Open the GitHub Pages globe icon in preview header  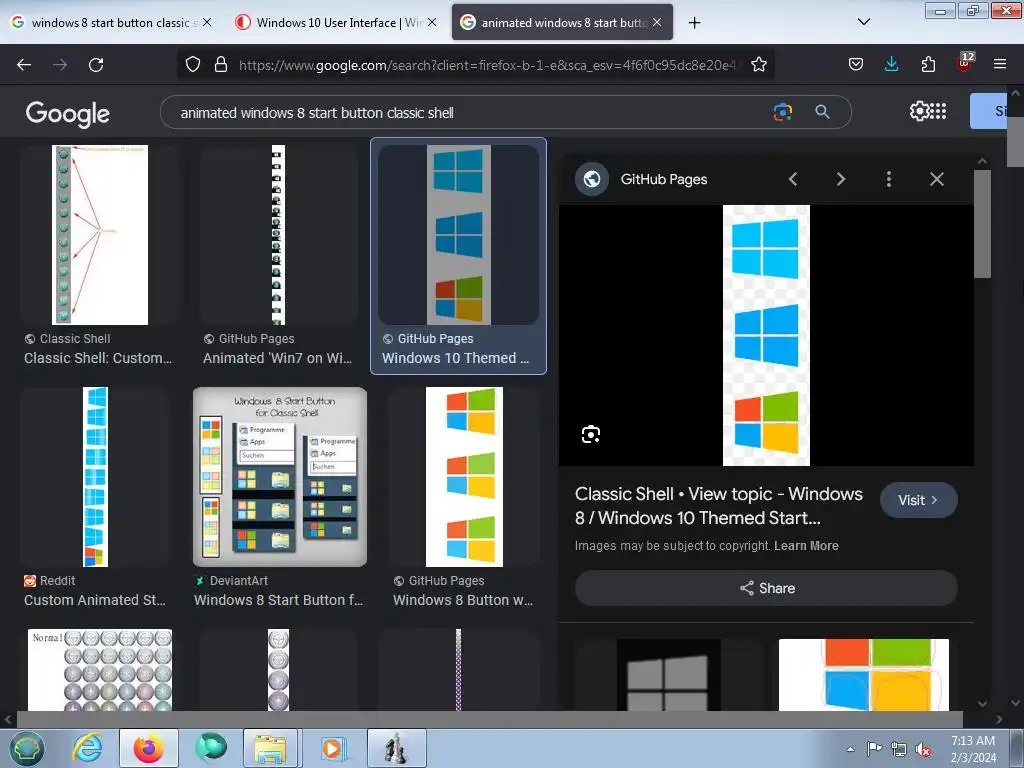(592, 179)
